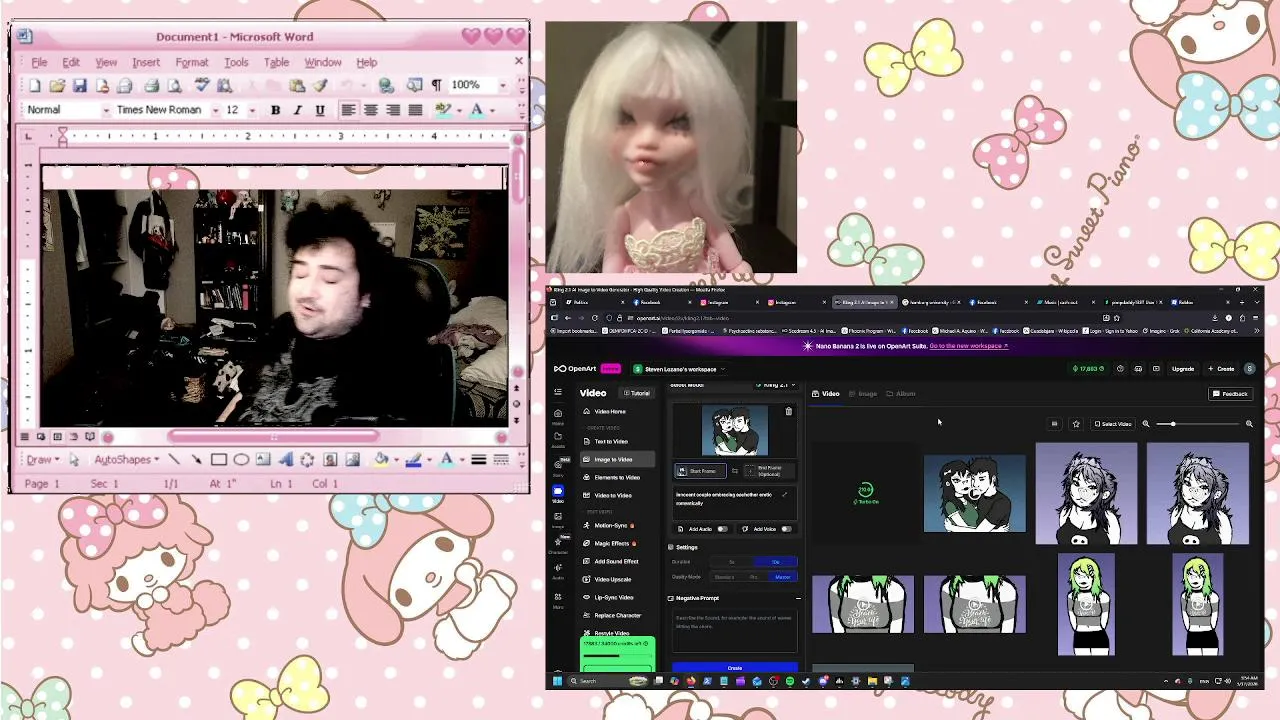This screenshot has width=1280, height=720.
Task: Toggle Italic formatting in Word
Action: tap(297, 110)
